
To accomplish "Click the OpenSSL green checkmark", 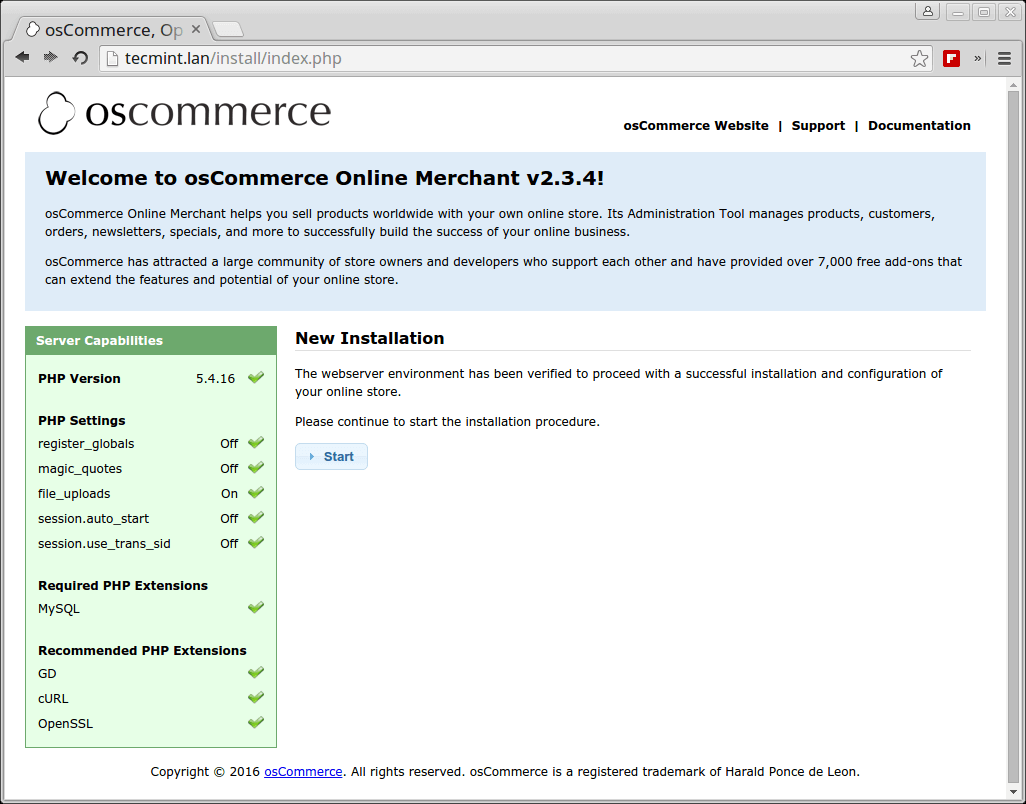I will [x=256, y=722].
